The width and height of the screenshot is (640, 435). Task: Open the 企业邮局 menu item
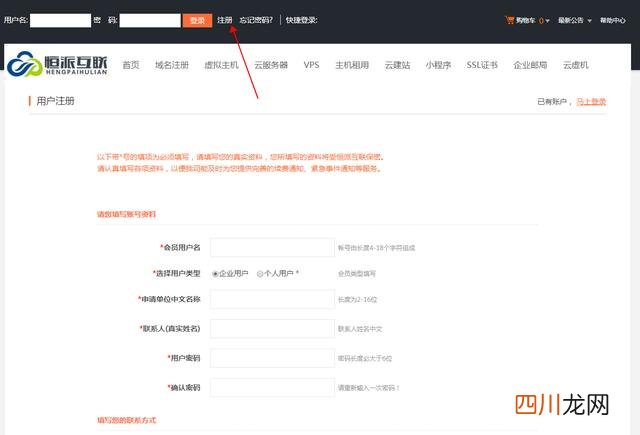pyautogui.click(x=530, y=65)
